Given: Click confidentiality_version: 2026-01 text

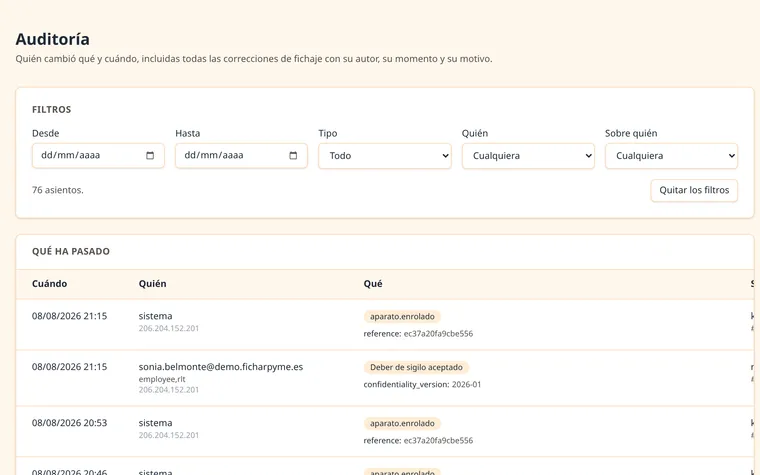Looking at the screenshot, I should tap(422, 385).
